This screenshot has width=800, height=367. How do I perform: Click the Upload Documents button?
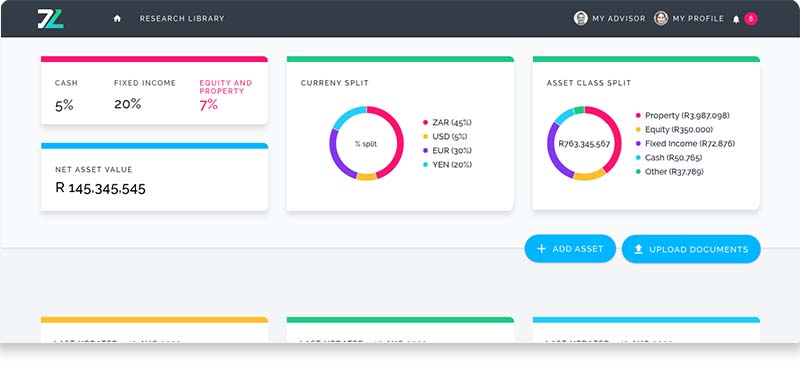pos(691,249)
